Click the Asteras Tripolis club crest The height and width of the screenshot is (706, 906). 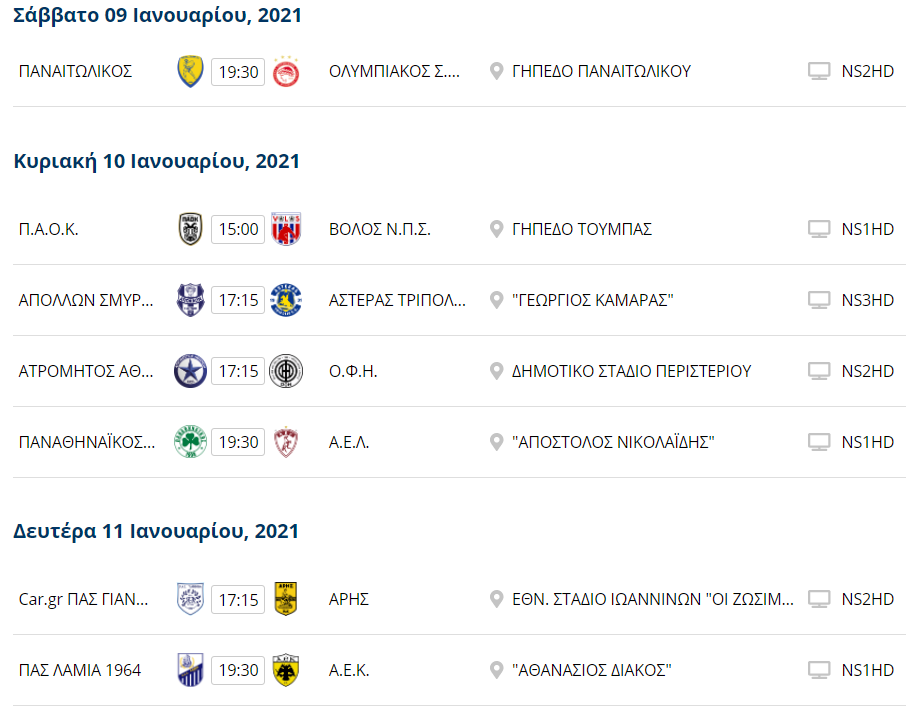286,300
